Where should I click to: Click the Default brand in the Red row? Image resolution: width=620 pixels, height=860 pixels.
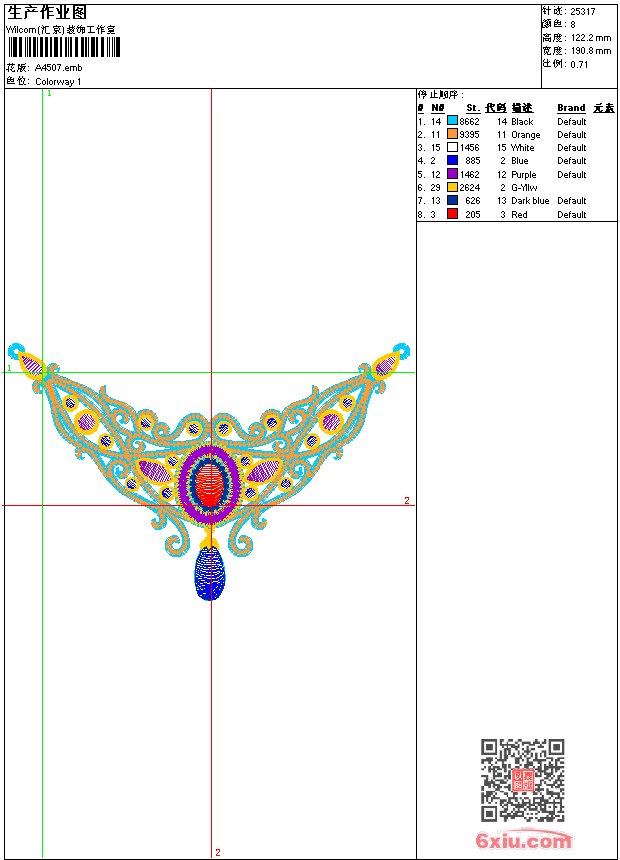point(571,215)
